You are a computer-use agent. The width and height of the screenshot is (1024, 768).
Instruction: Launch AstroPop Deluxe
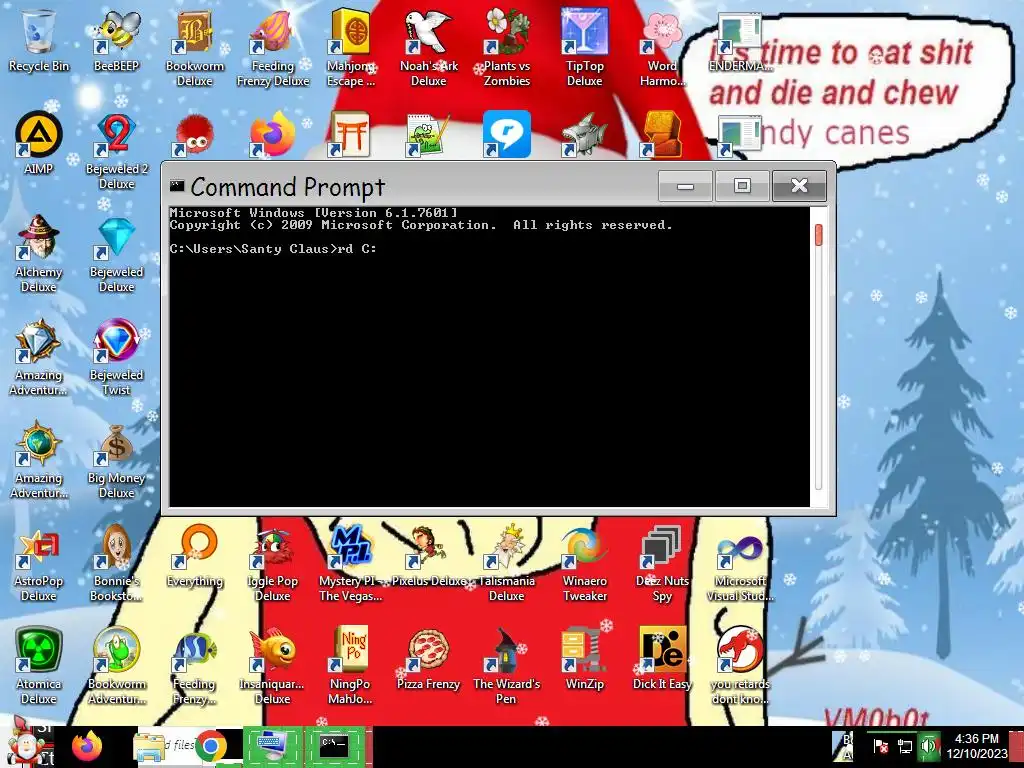39,563
